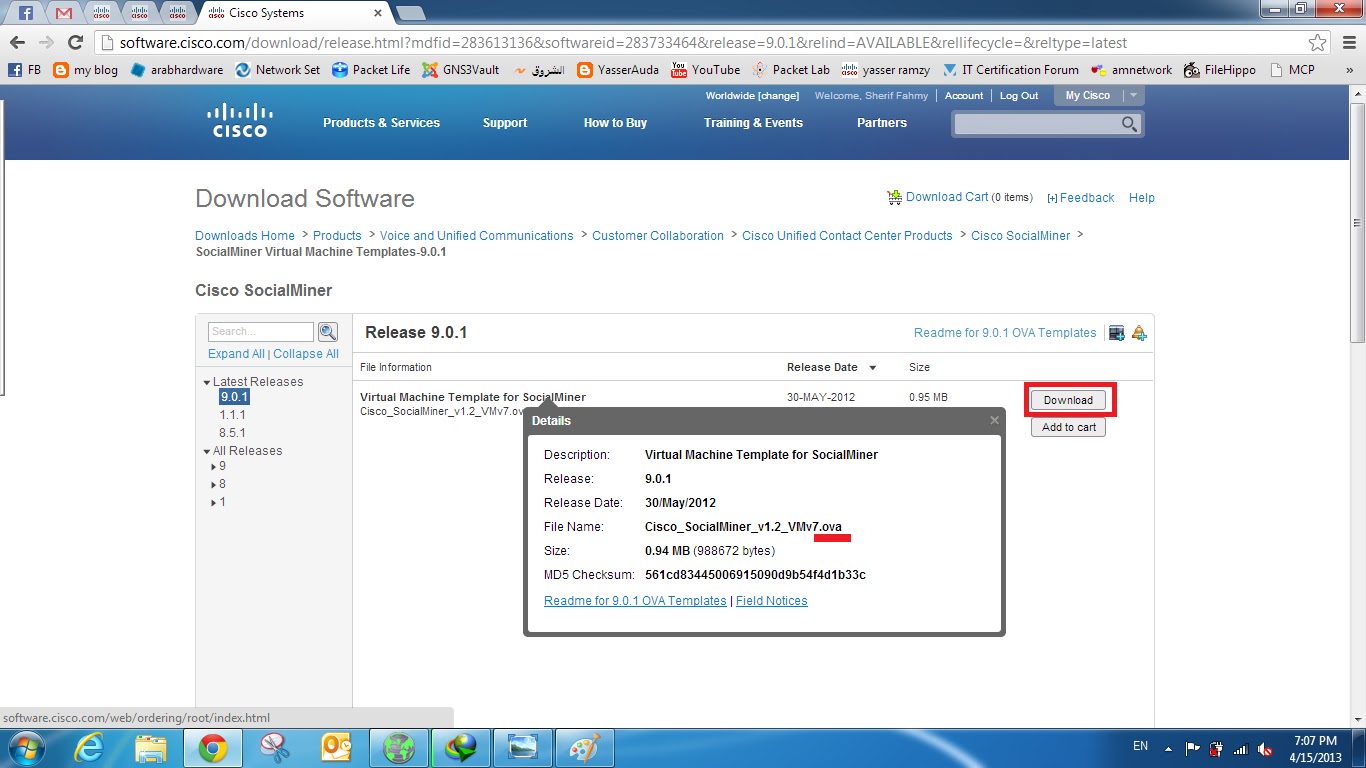Show hidden tray icons with the arrow
The image size is (1366, 768).
click(x=1167, y=748)
